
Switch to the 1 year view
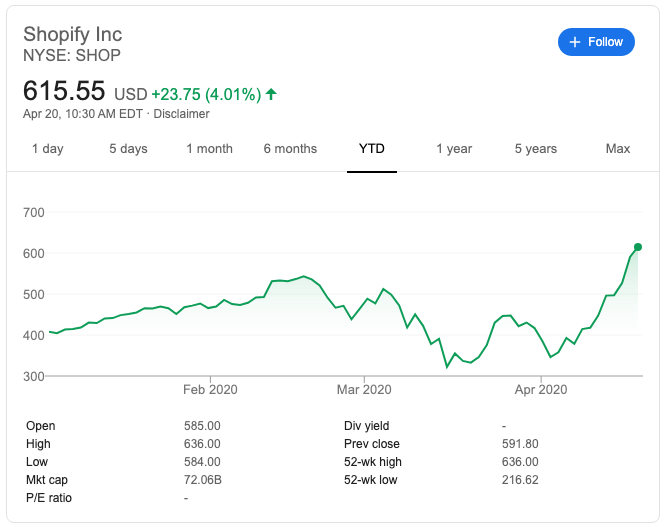tap(454, 149)
